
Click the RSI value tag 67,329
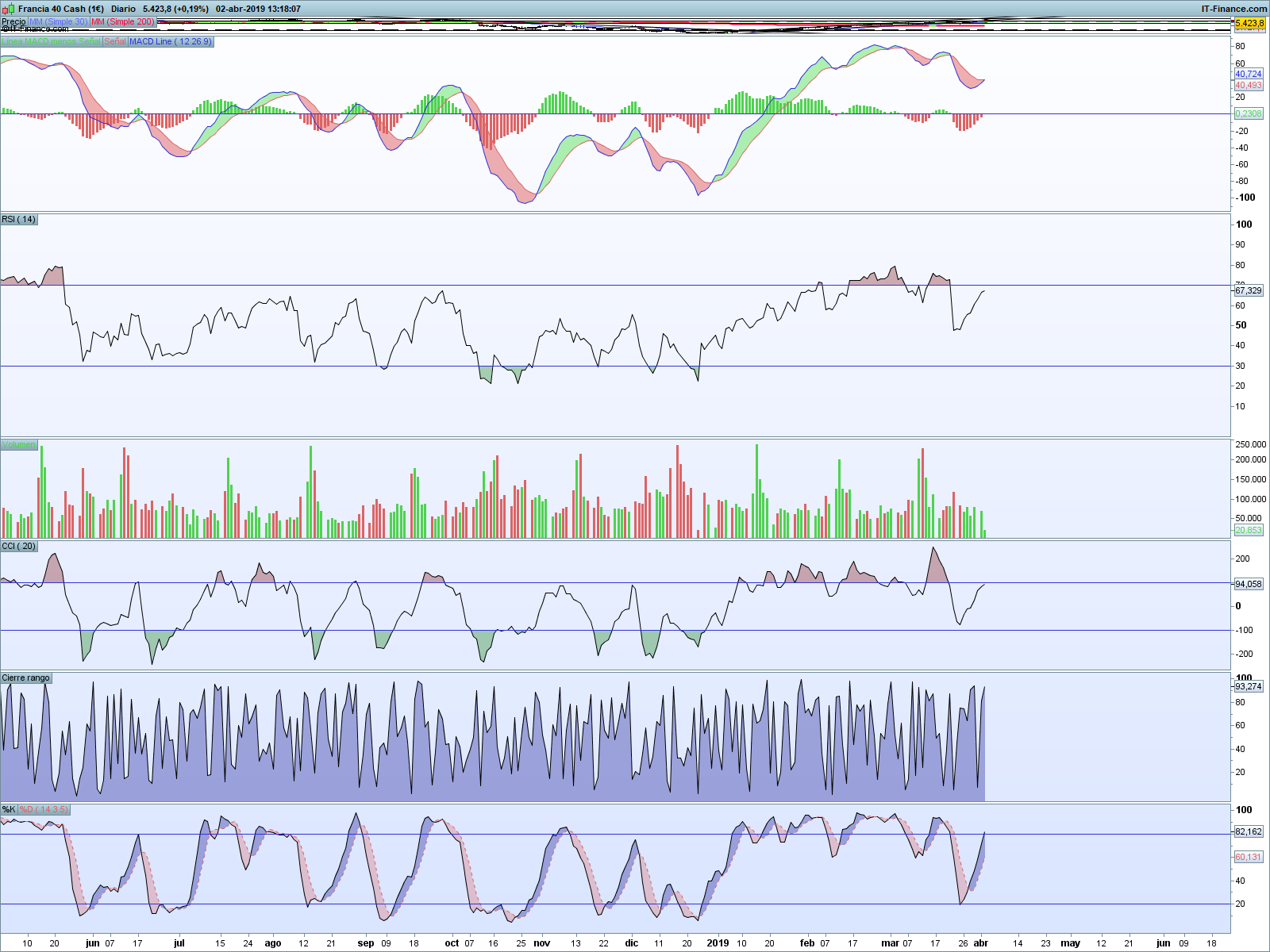(x=1249, y=290)
